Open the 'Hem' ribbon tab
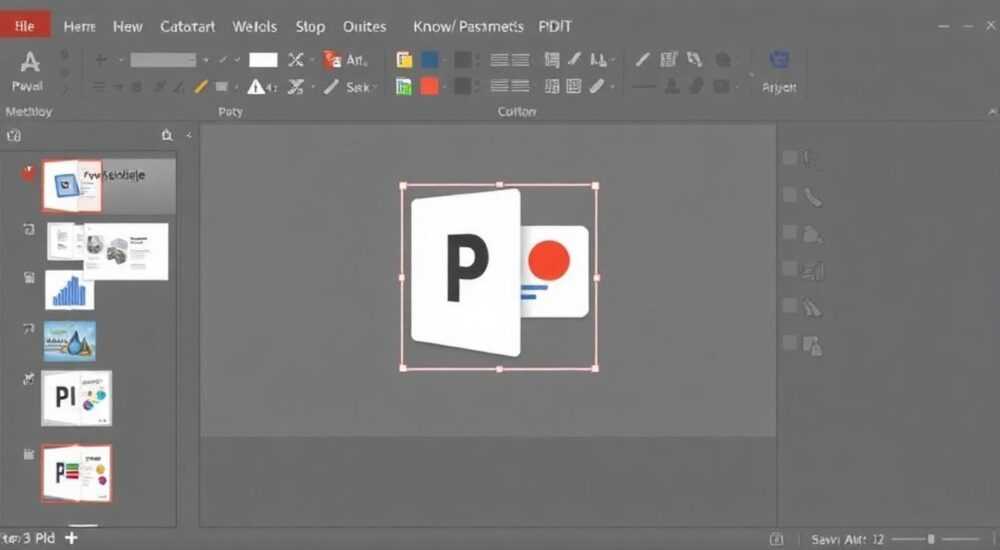 tap(80, 27)
